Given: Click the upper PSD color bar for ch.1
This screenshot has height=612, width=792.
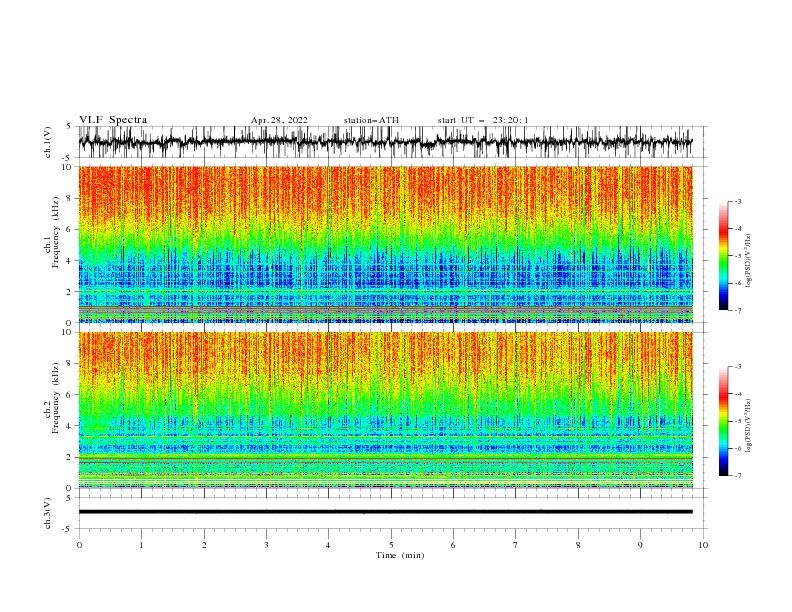Looking at the screenshot, I should [723, 256].
